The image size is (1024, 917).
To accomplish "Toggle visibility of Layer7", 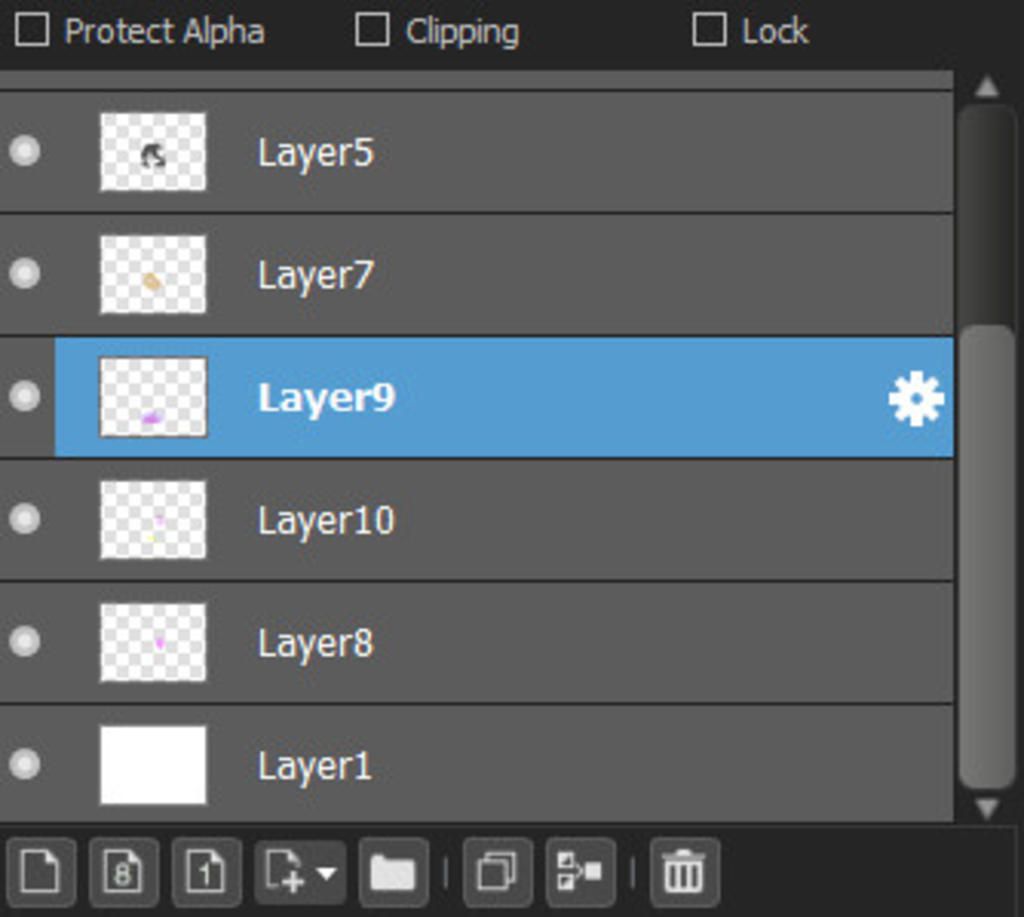I will 25,274.
